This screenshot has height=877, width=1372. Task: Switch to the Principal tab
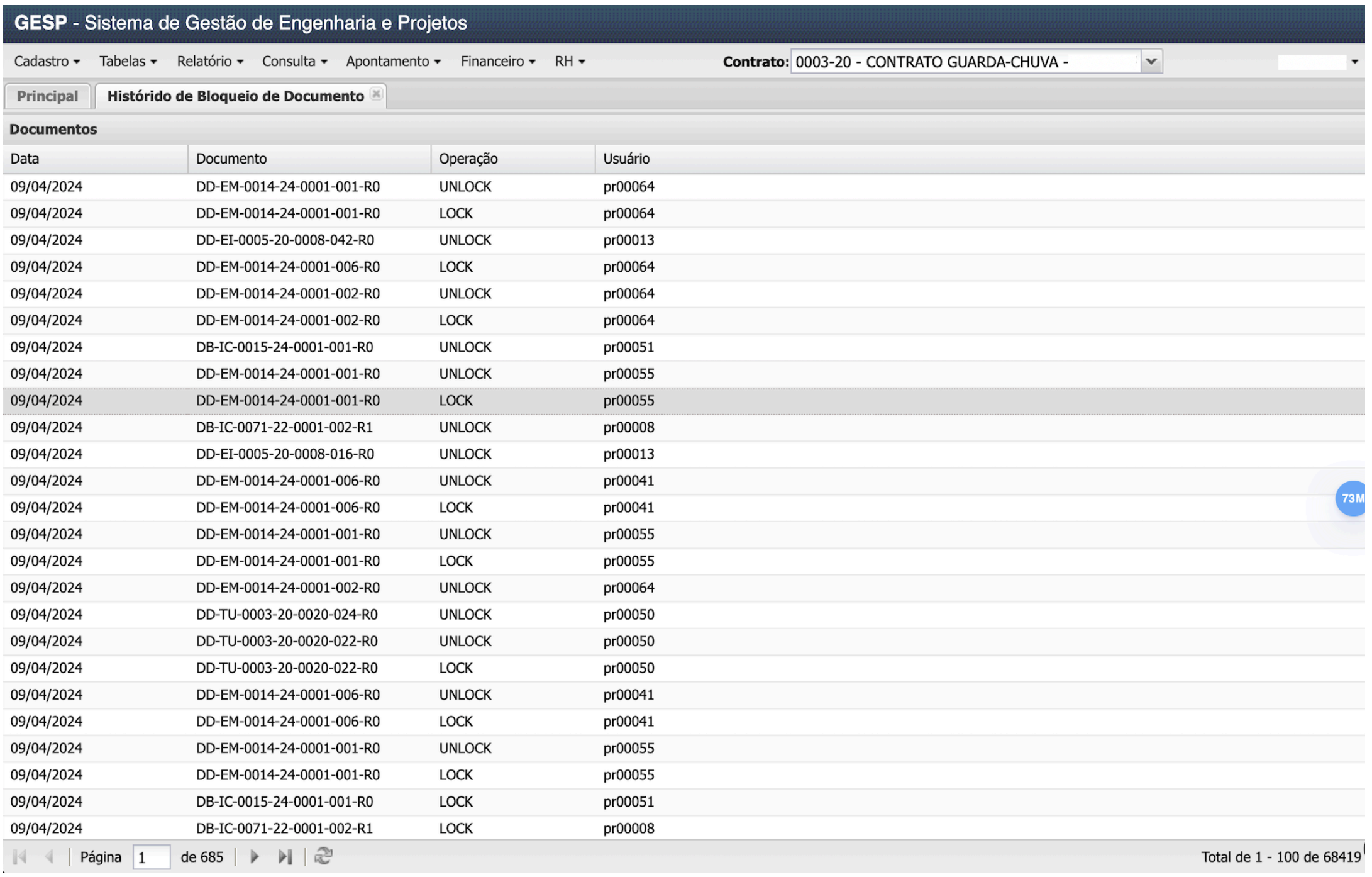point(48,96)
